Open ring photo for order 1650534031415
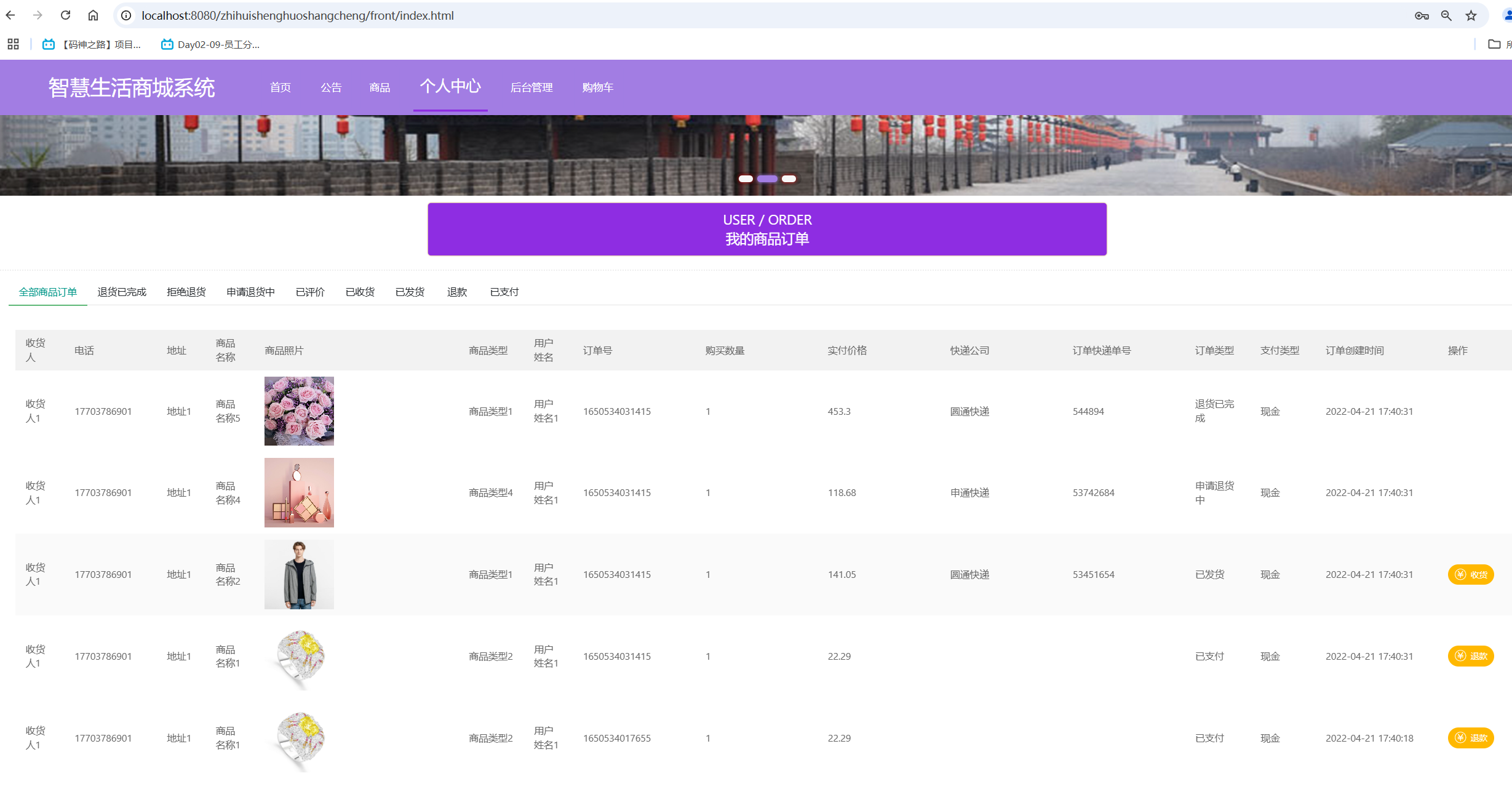This screenshot has width=1512, height=789. click(299, 656)
